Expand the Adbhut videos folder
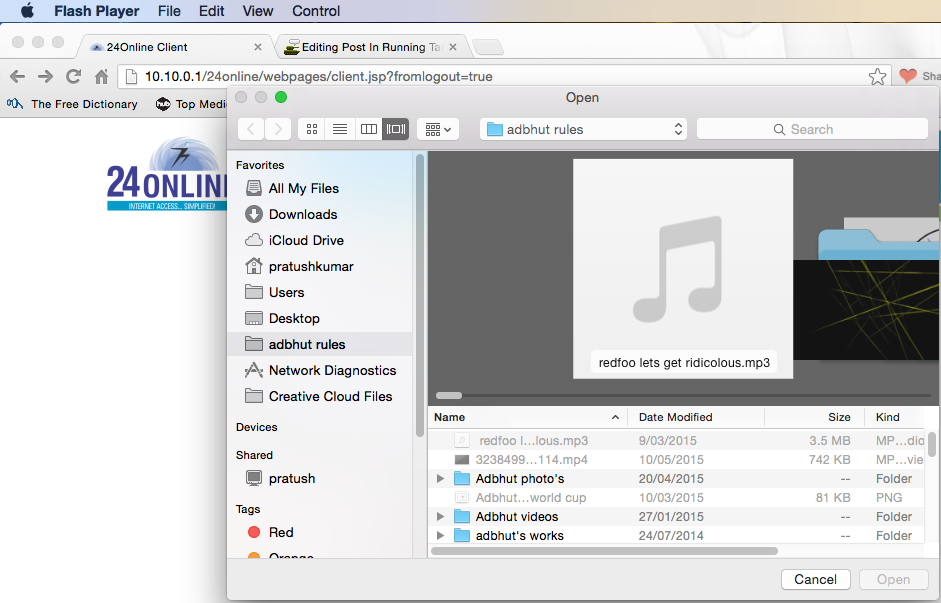 440,517
